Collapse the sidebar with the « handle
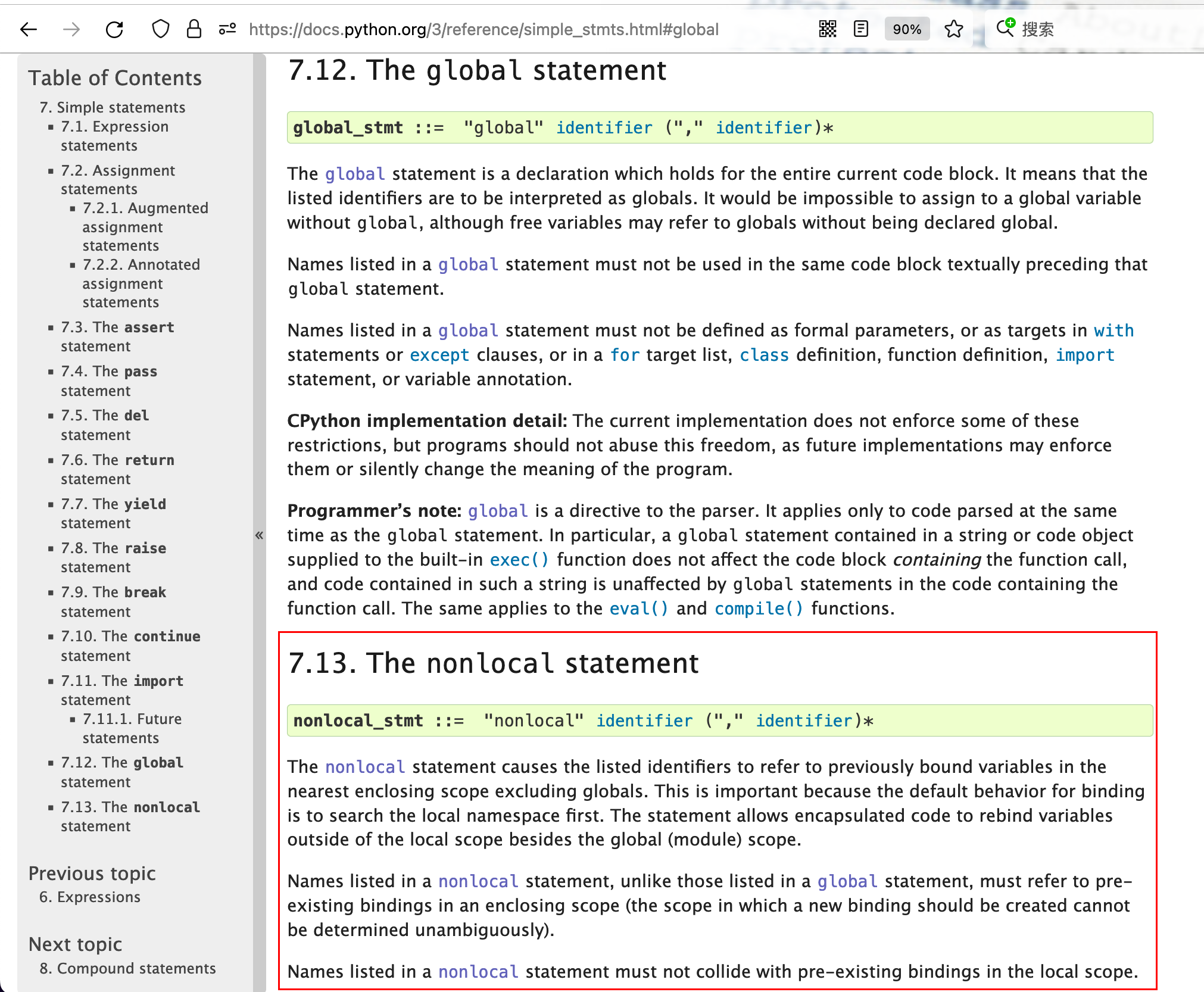The height and width of the screenshot is (992, 1204). point(260,535)
